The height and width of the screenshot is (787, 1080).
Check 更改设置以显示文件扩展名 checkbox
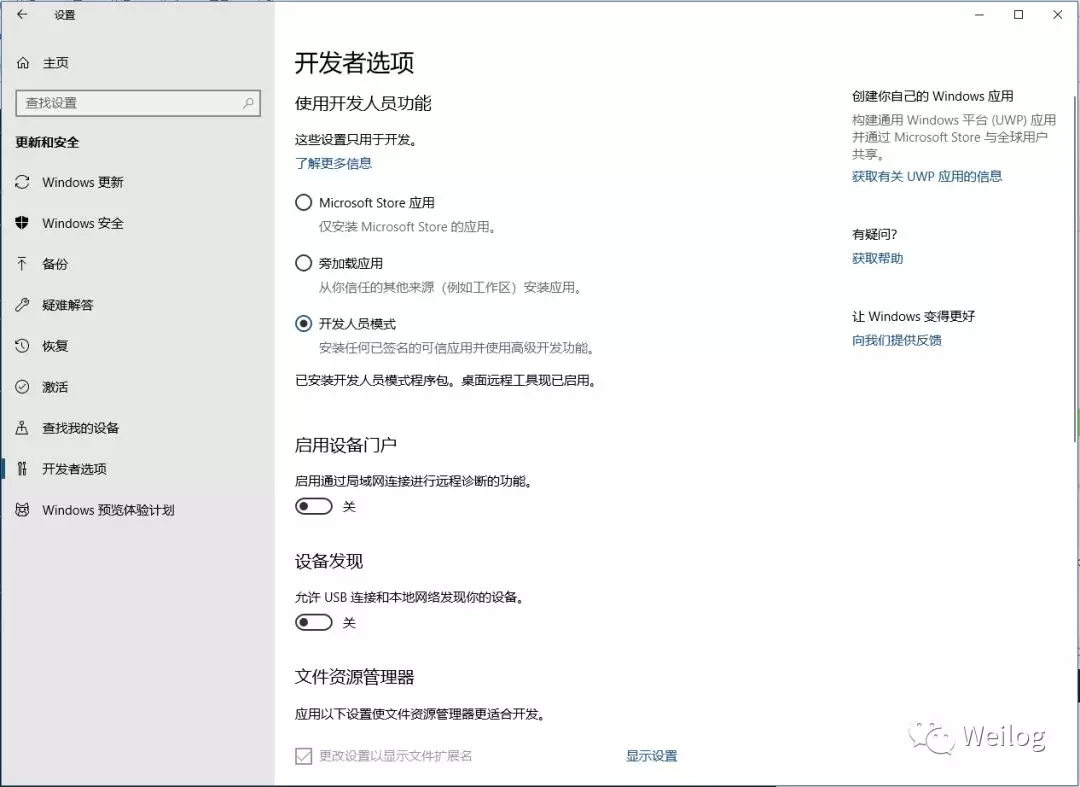point(303,756)
